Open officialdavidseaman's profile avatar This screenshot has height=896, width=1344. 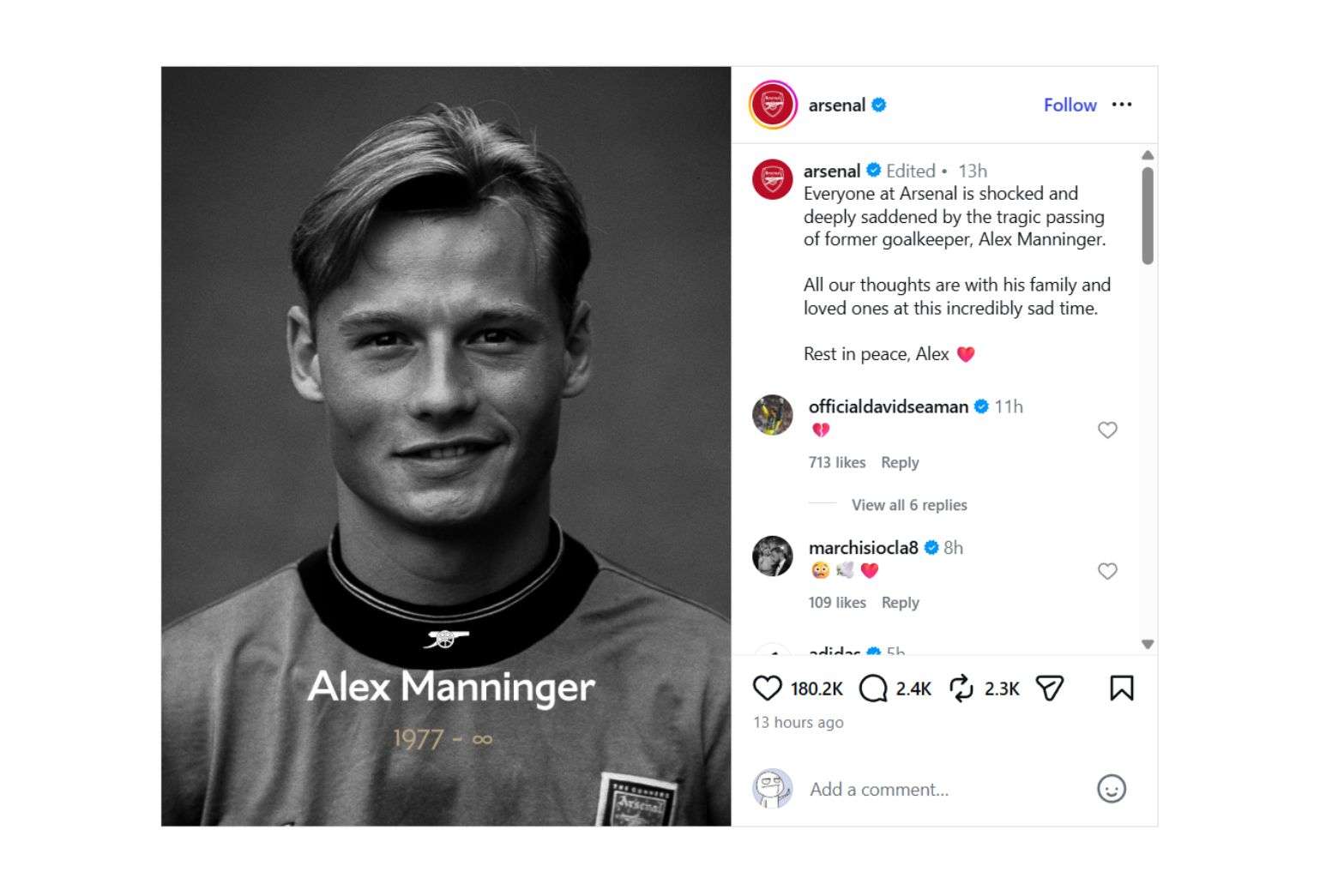coord(772,415)
